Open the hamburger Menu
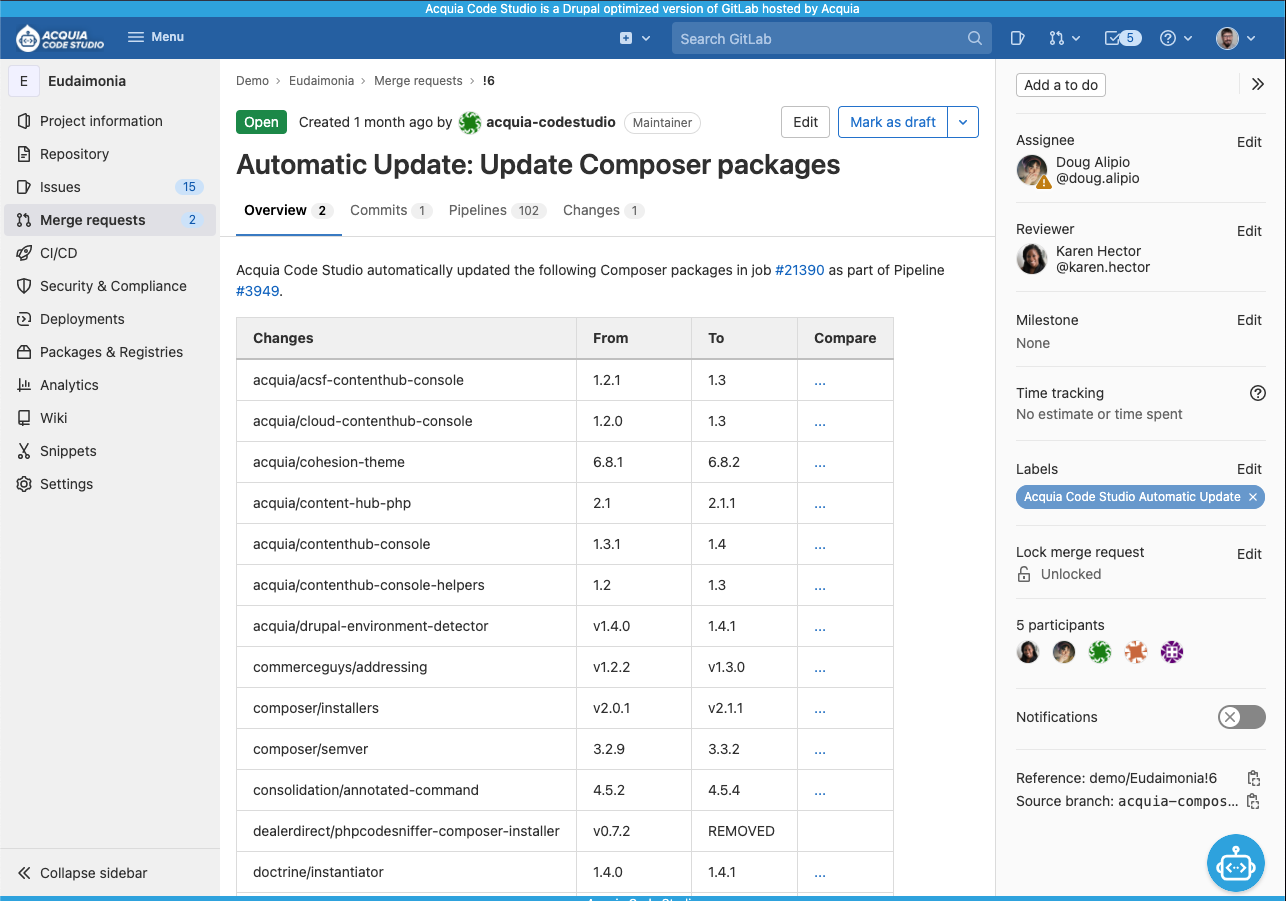This screenshot has width=1286, height=901. pos(156,37)
